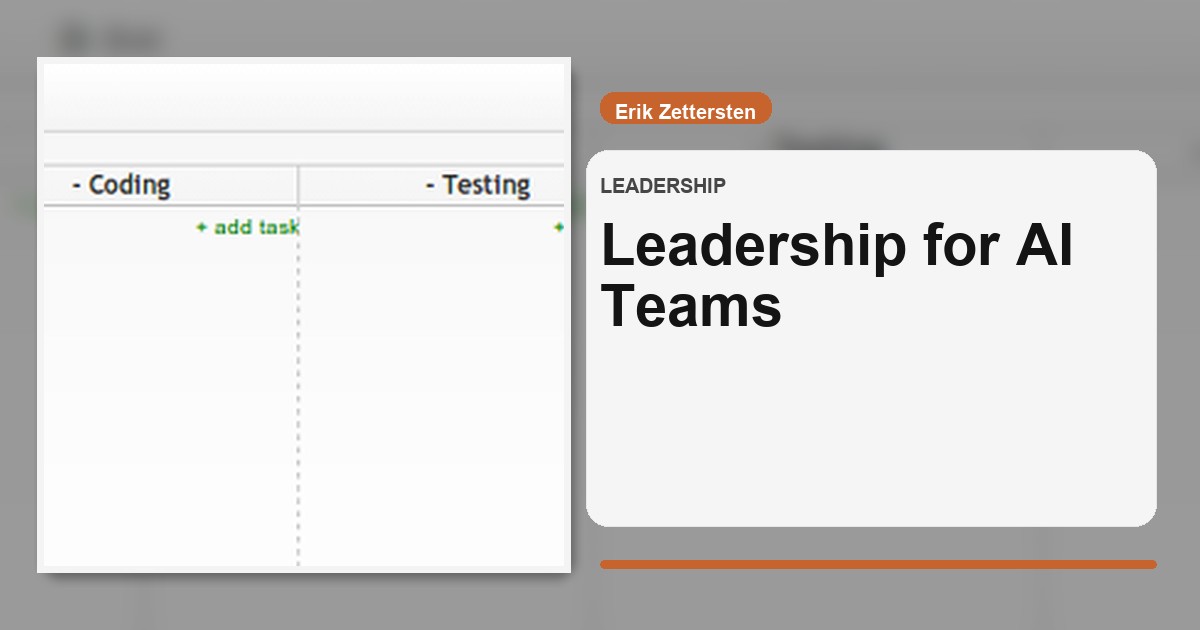Select the Coding column header

128,184
